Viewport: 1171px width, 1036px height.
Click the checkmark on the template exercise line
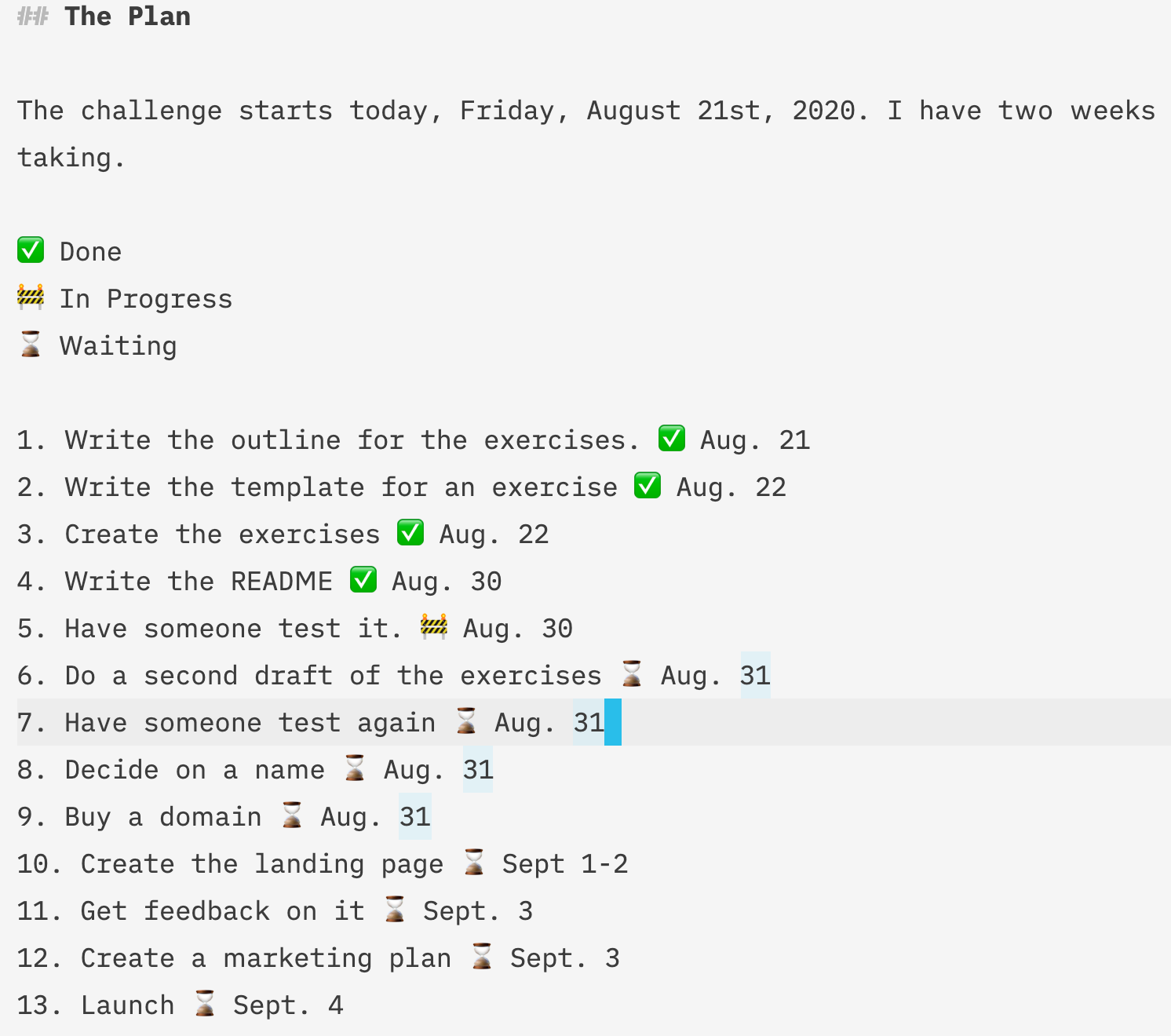point(648,485)
